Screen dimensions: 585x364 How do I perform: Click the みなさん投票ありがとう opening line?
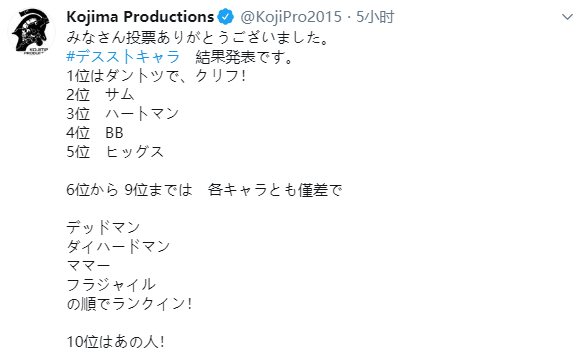198,38
